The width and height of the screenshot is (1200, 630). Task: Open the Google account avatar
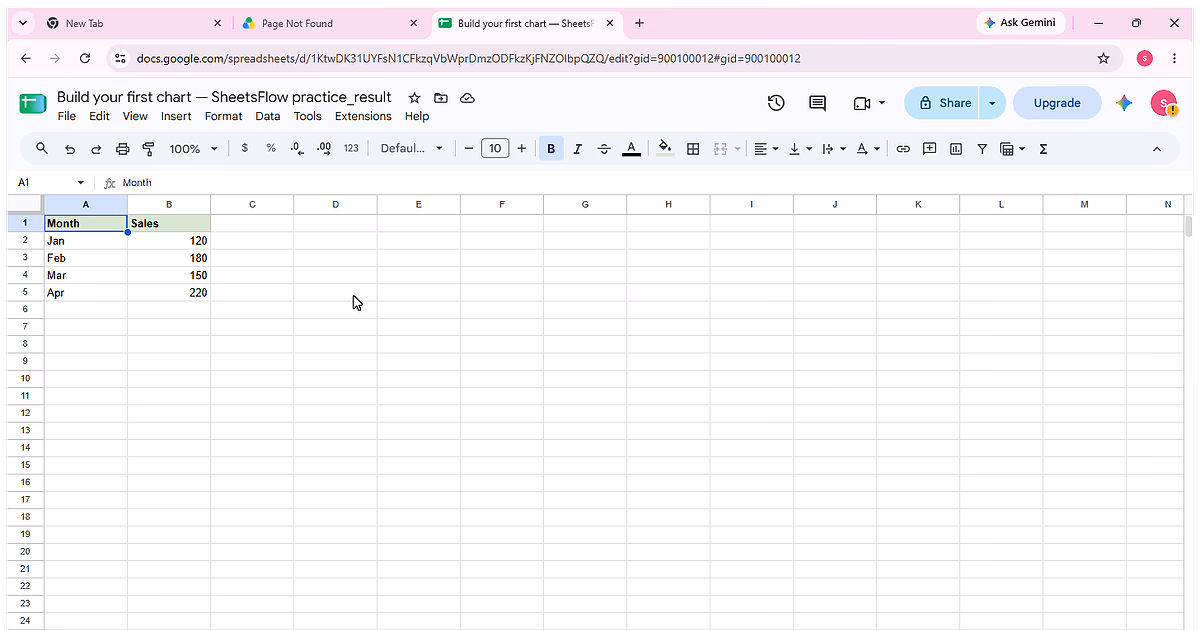1164,103
